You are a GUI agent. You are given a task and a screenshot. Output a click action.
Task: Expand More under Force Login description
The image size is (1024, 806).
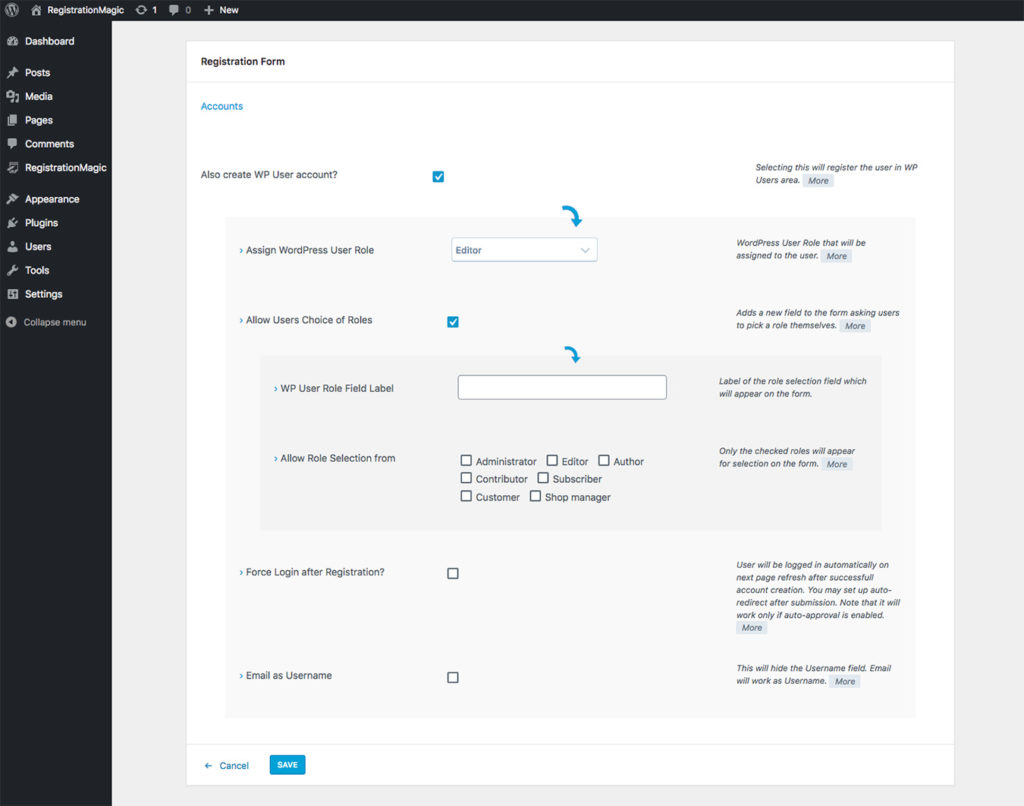(x=751, y=628)
